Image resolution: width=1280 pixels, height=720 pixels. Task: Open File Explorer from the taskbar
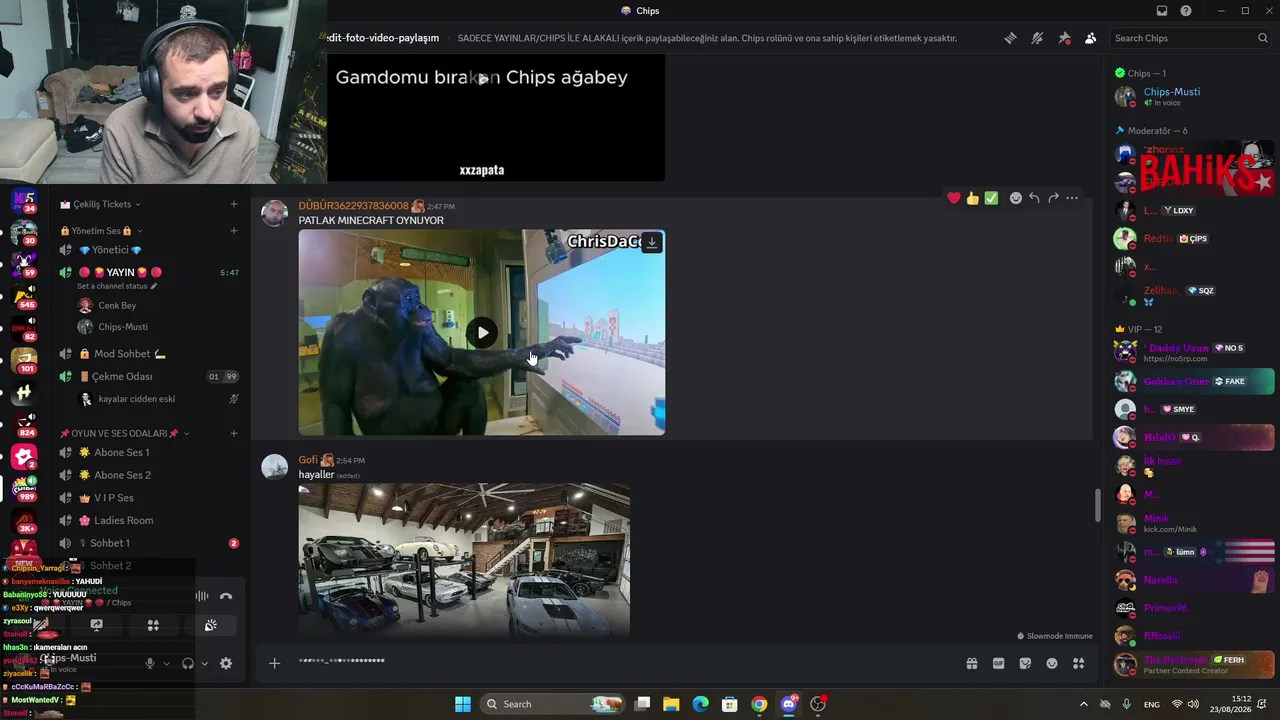tap(671, 704)
